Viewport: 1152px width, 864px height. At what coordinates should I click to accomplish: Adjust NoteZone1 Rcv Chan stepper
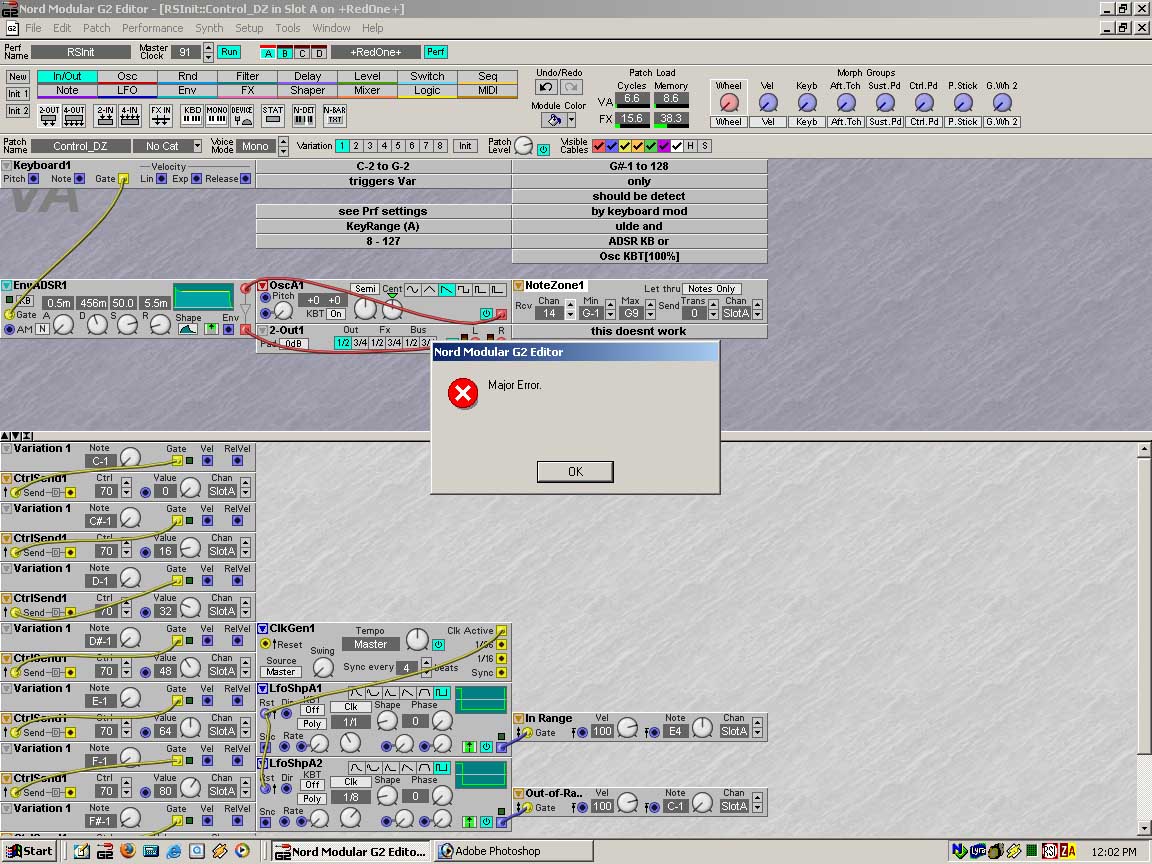(x=570, y=309)
